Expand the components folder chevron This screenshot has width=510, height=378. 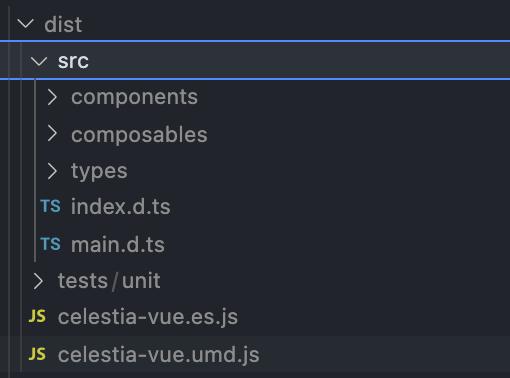pyautogui.click(x=52, y=97)
